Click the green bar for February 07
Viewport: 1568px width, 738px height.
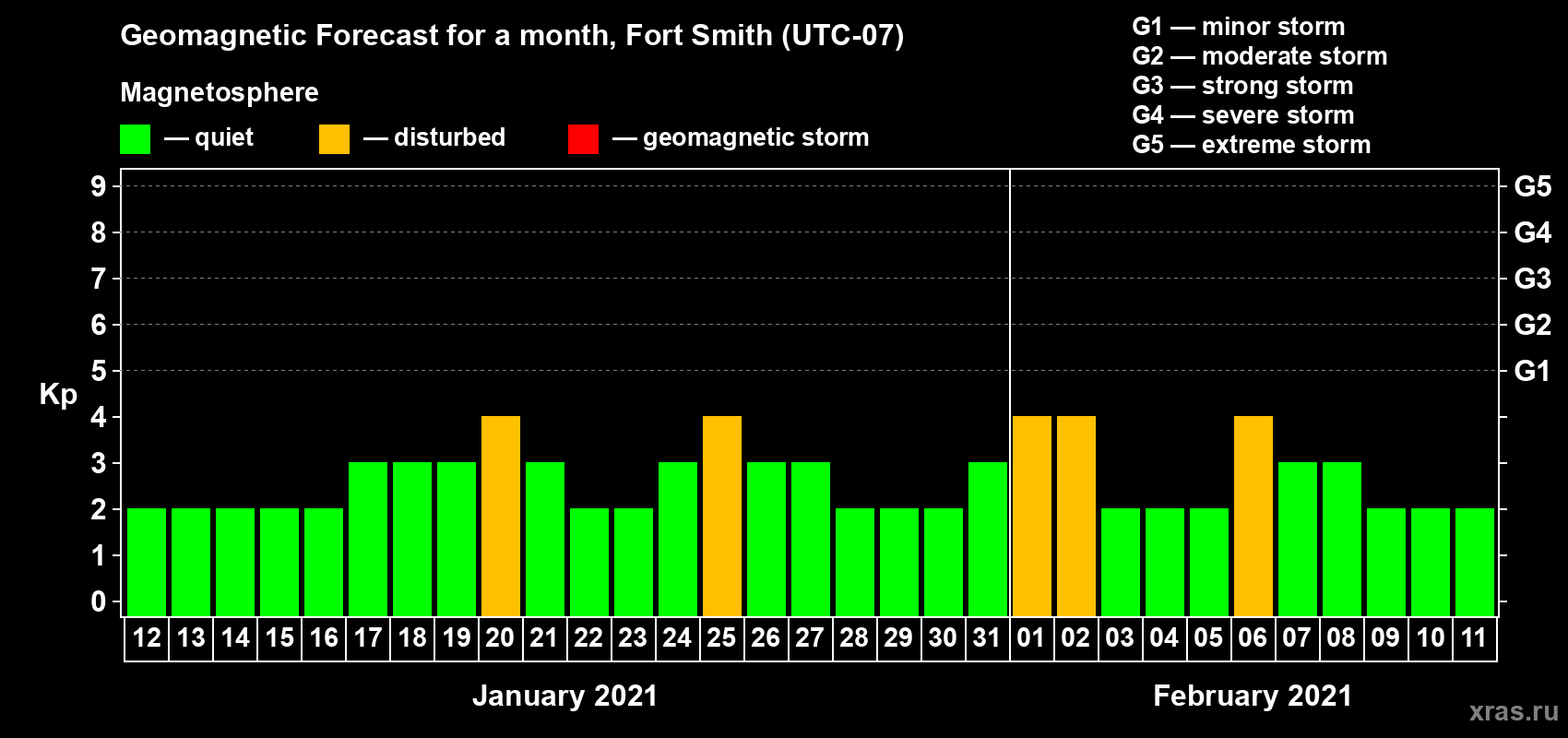[x=1298, y=539]
